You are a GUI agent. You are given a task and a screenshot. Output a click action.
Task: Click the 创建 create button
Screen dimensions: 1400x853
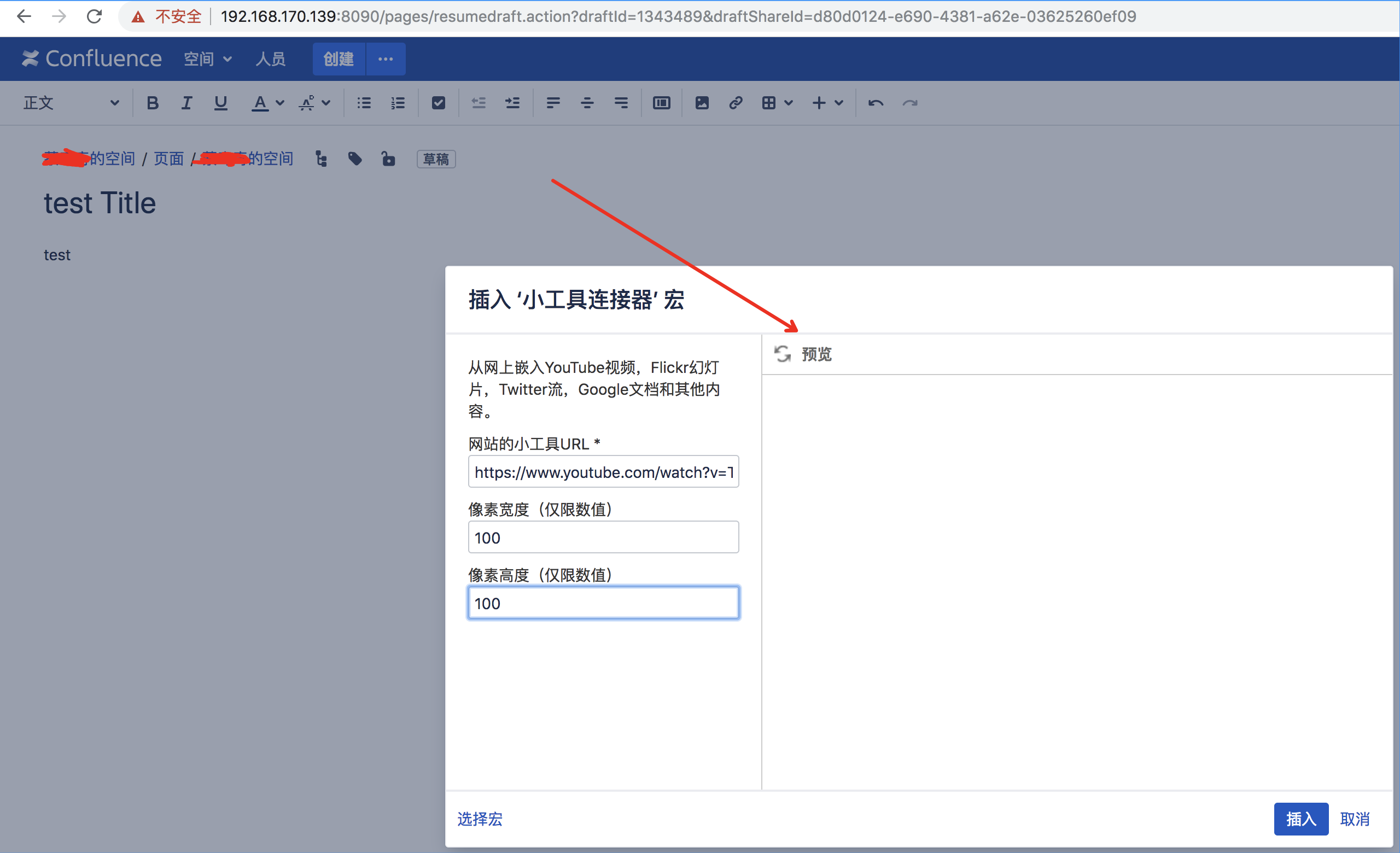coord(339,59)
